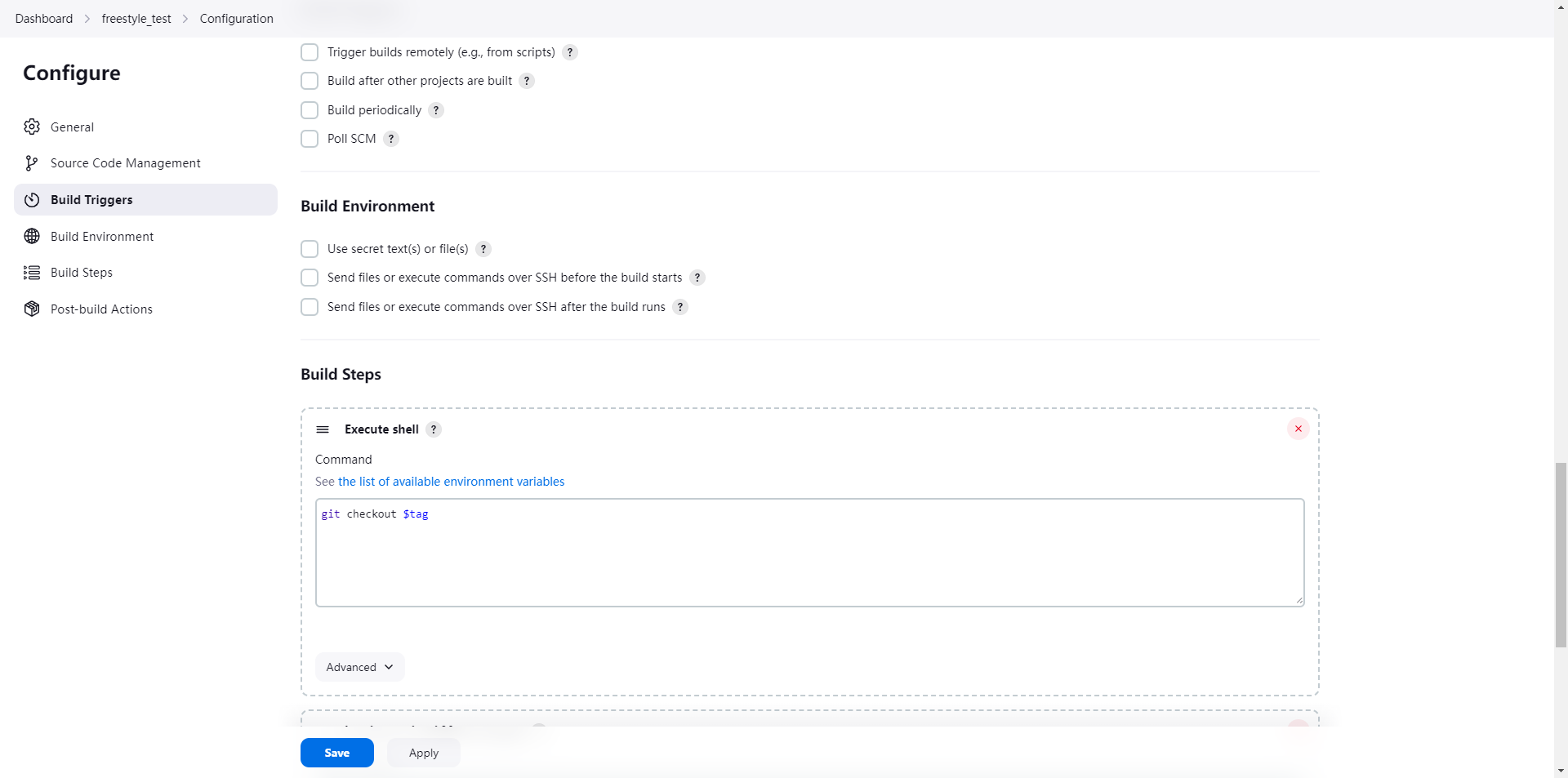The width and height of the screenshot is (1568, 778).
Task: Show help for Poll SCM option
Action: [391, 139]
